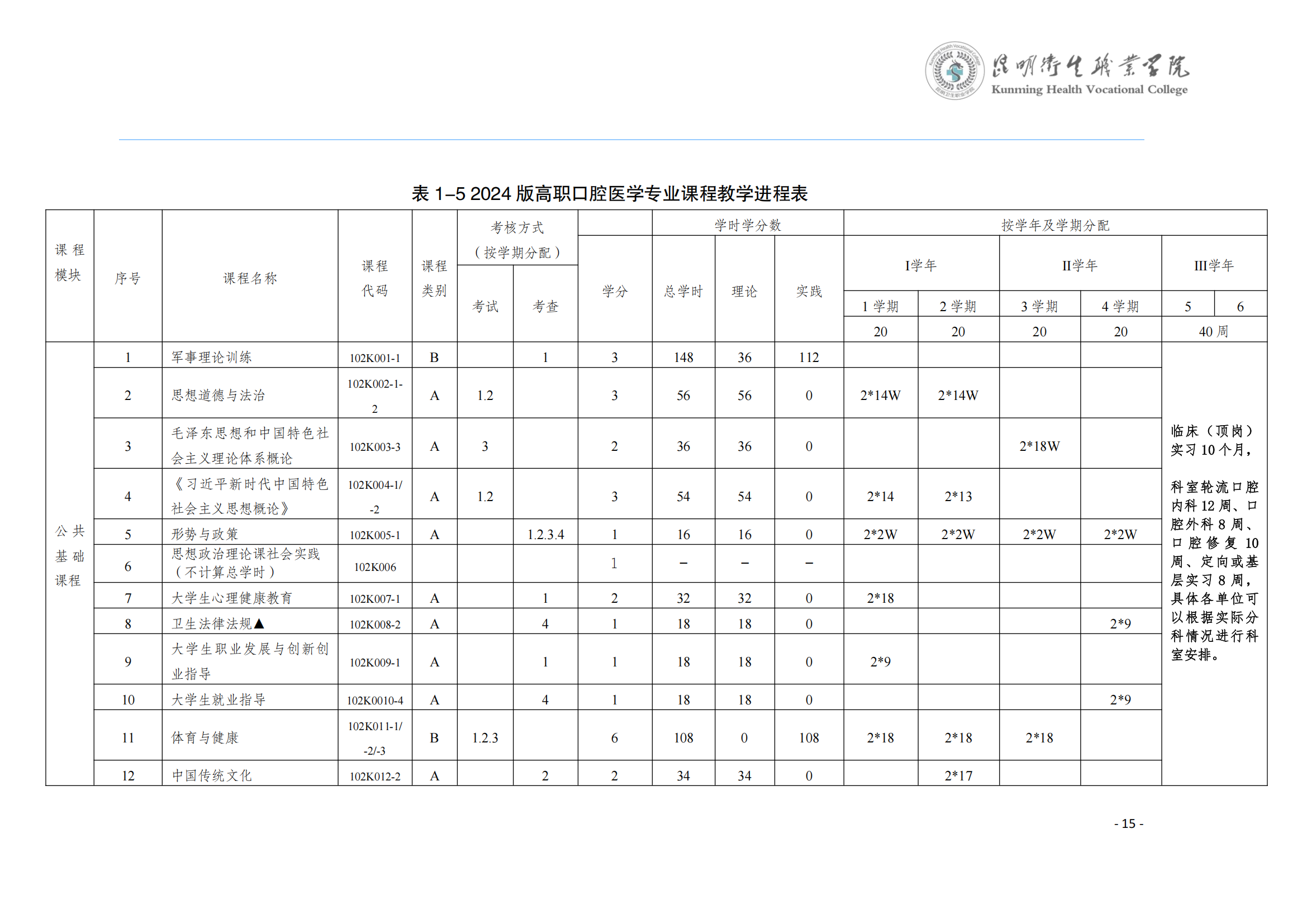Click the table title 表 1-5 heading

click(609, 193)
